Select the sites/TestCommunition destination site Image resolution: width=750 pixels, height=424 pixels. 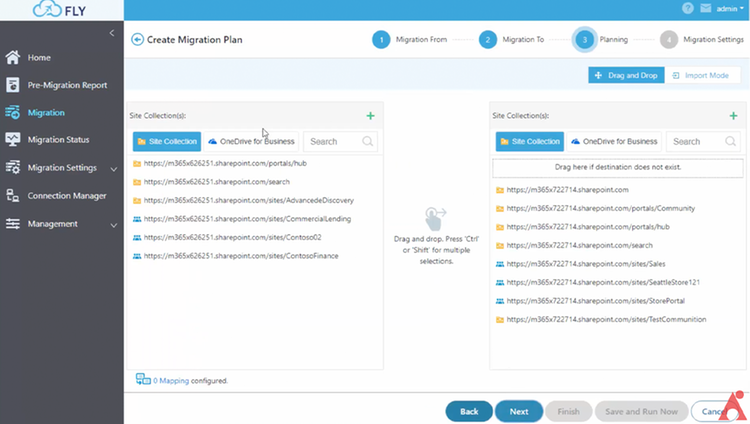606,320
